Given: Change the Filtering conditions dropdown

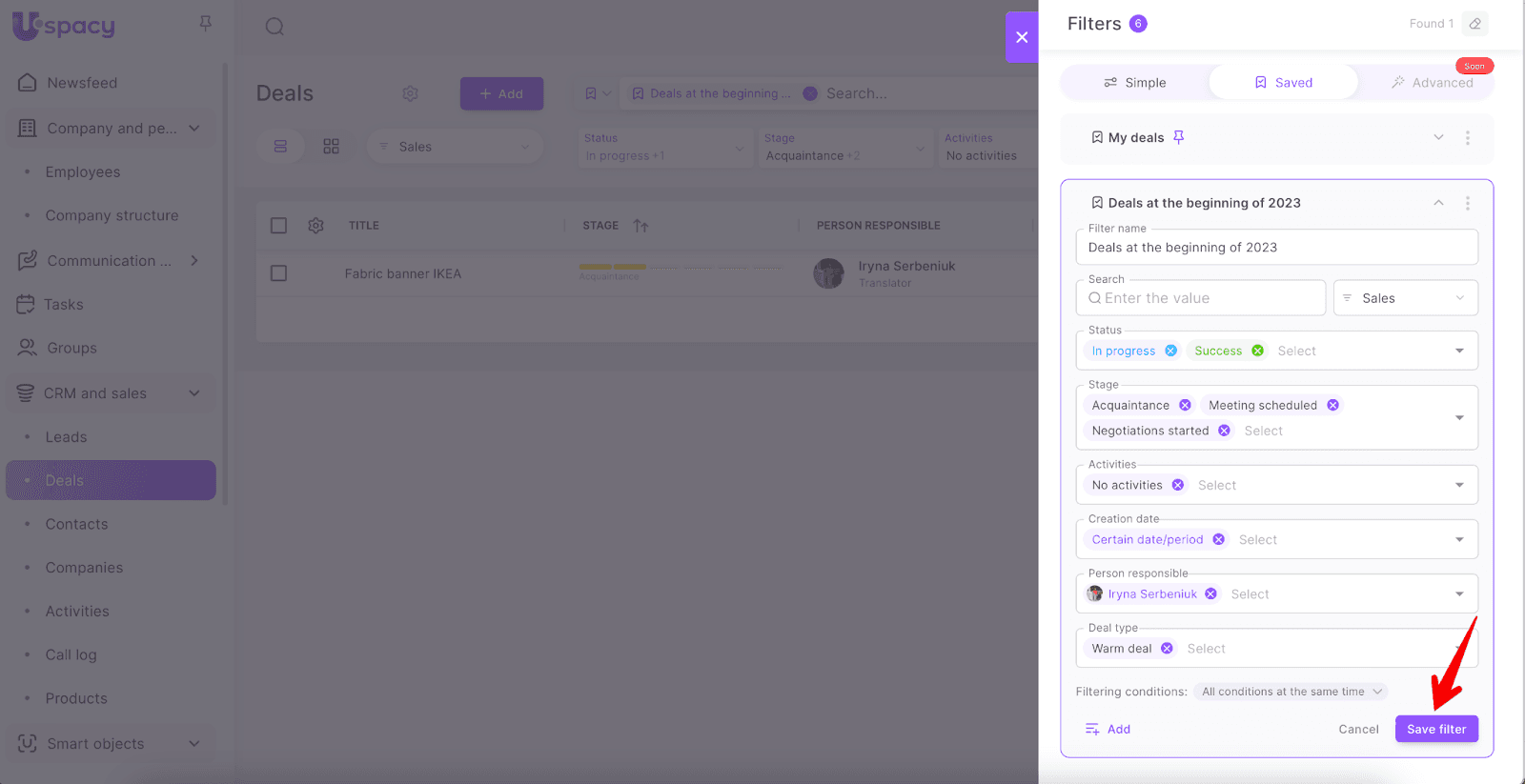Looking at the screenshot, I should tap(1291, 692).
